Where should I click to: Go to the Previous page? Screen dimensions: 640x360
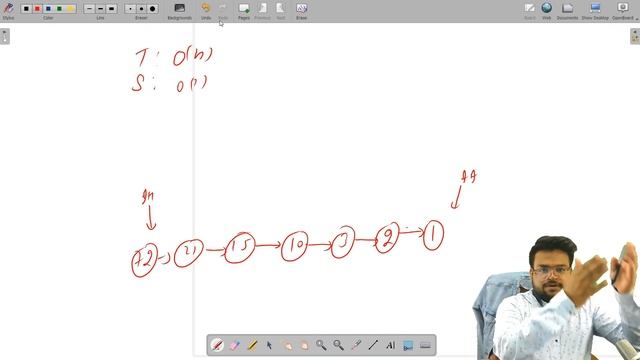pyautogui.click(x=262, y=11)
